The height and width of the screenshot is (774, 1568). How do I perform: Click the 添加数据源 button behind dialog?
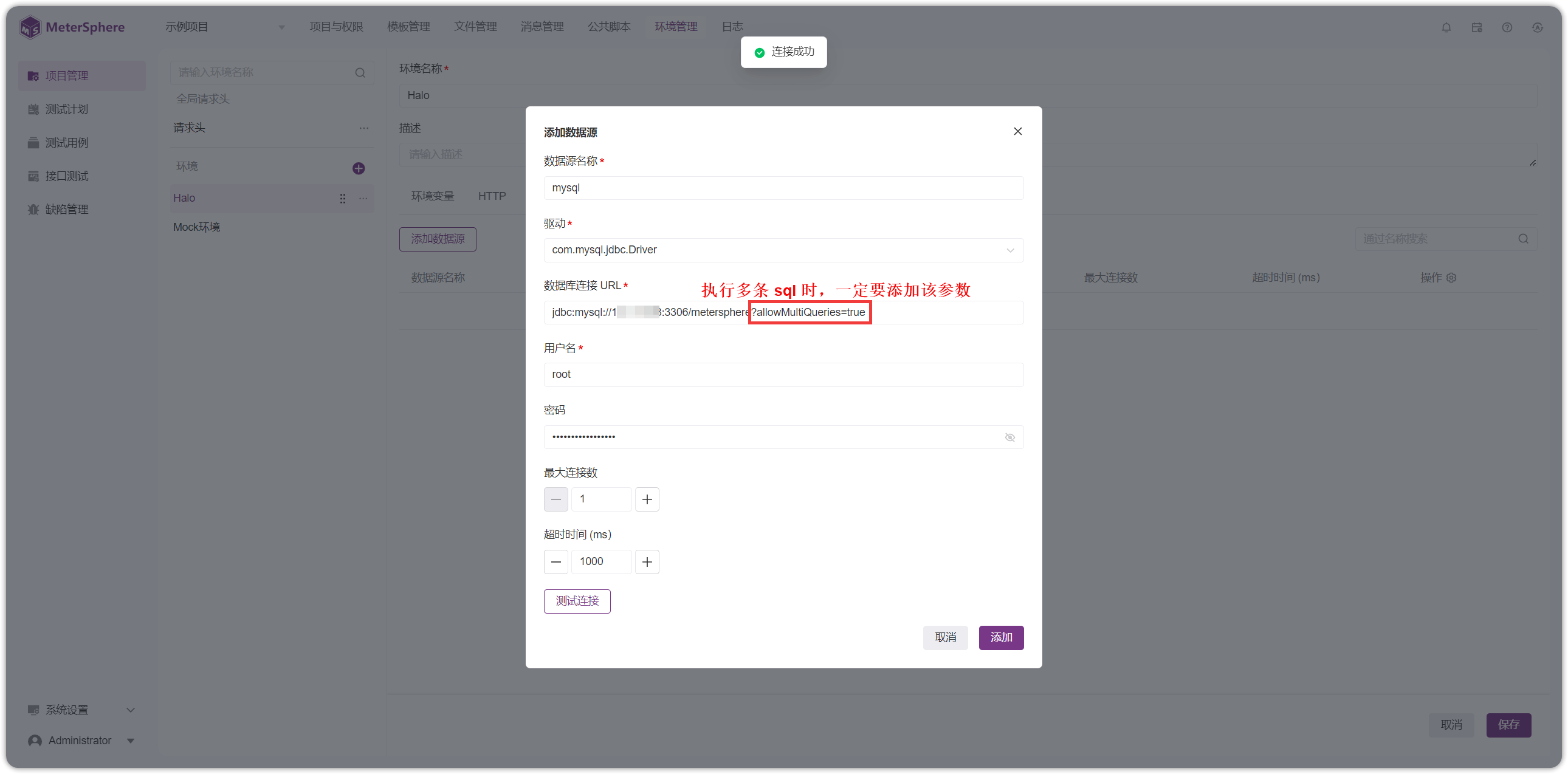coord(438,239)
